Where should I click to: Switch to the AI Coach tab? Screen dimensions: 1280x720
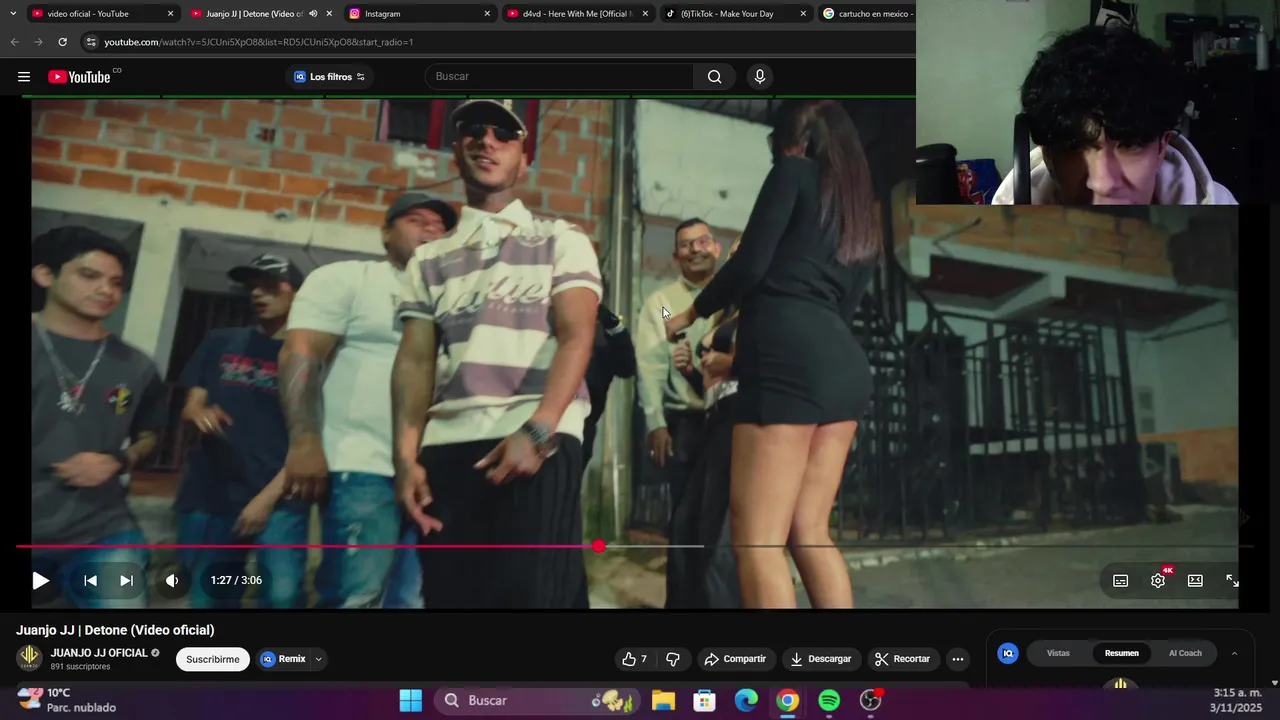coord(1185,653)
